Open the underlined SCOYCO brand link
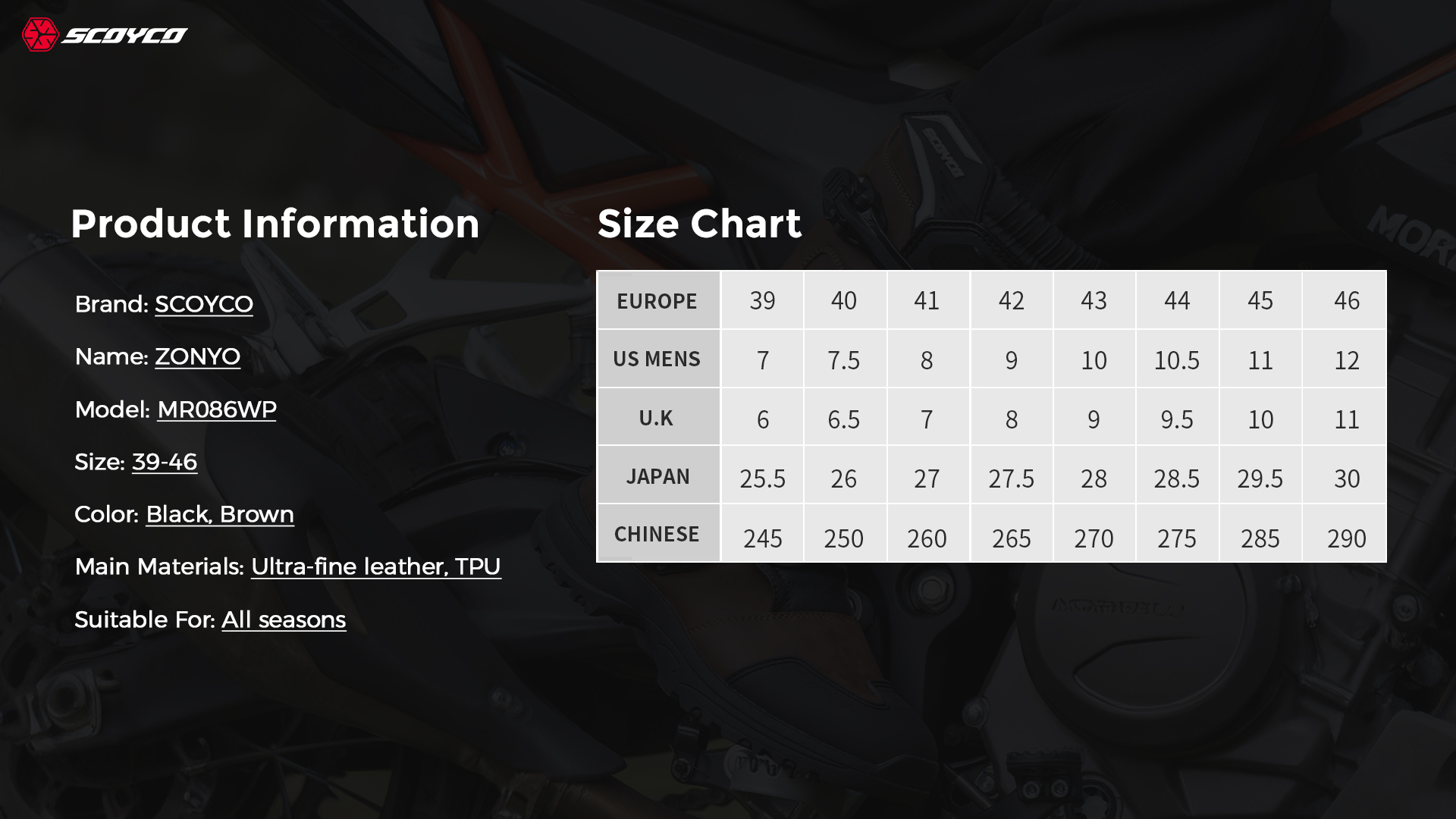The image size is (1456, 819). point(204,304)
